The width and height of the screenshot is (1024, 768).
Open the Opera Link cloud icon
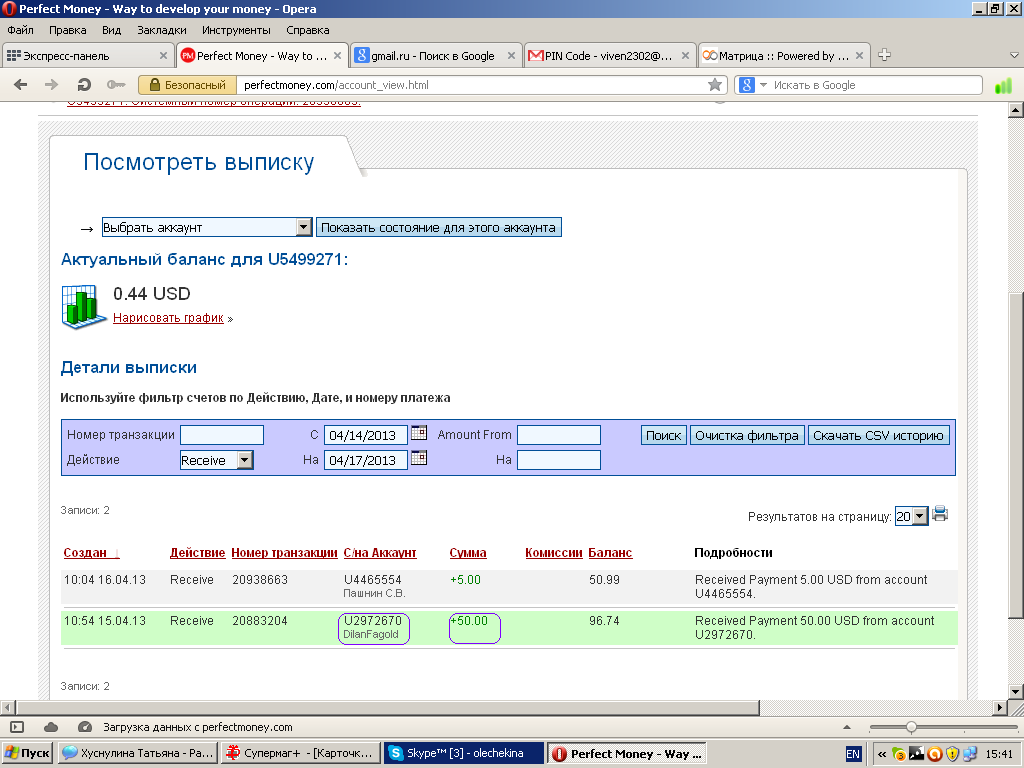click(x=51, y=727)
